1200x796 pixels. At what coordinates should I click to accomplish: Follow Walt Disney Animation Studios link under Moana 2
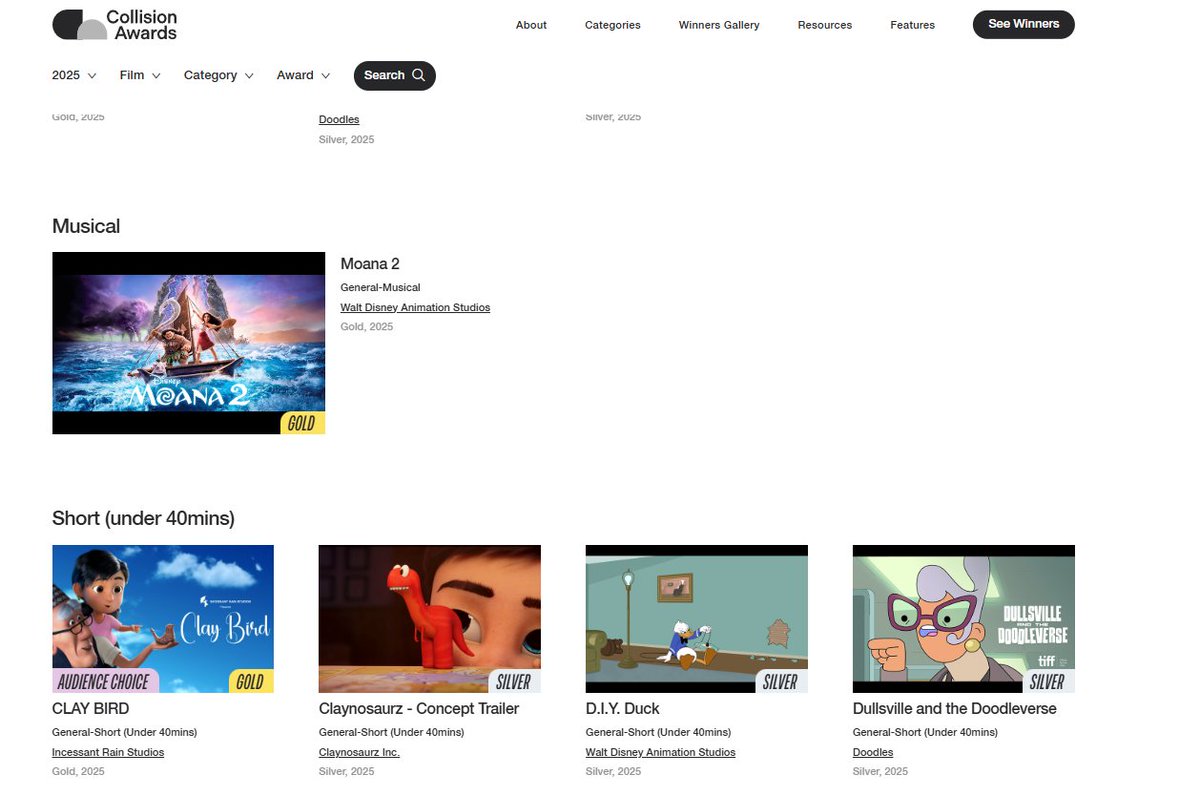[x=415, y=307]
